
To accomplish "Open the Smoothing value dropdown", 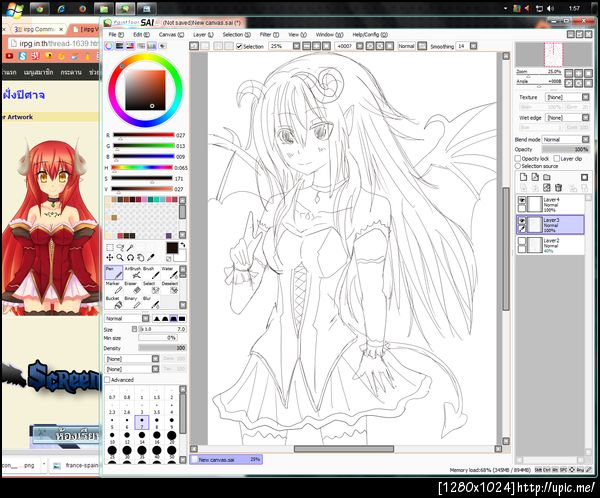I will pyautogui.click(x=473, y=46).
